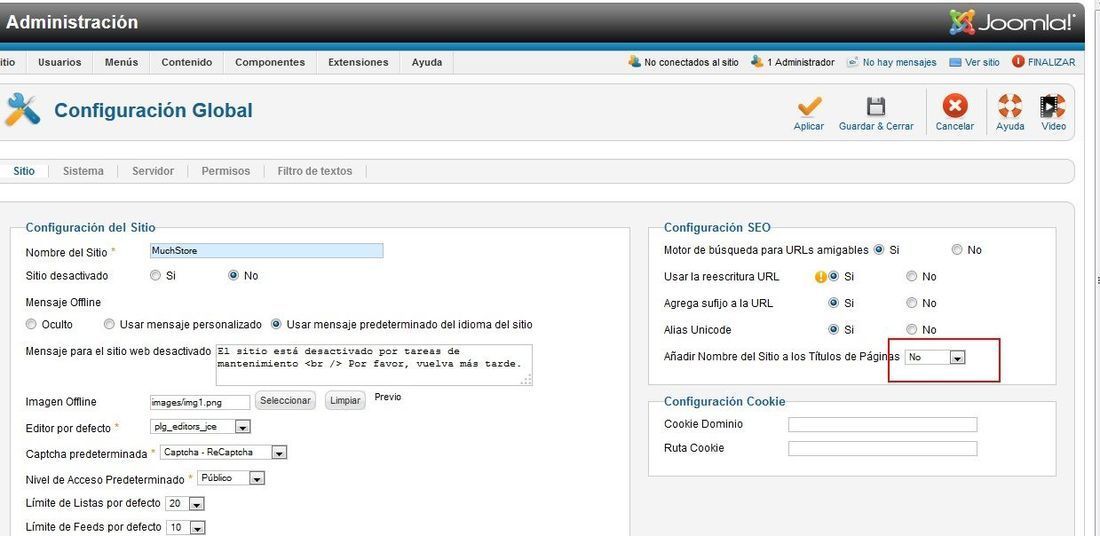Click the Cookie Dominio field
The image size is (1100, 536).
tap(883, 424)
